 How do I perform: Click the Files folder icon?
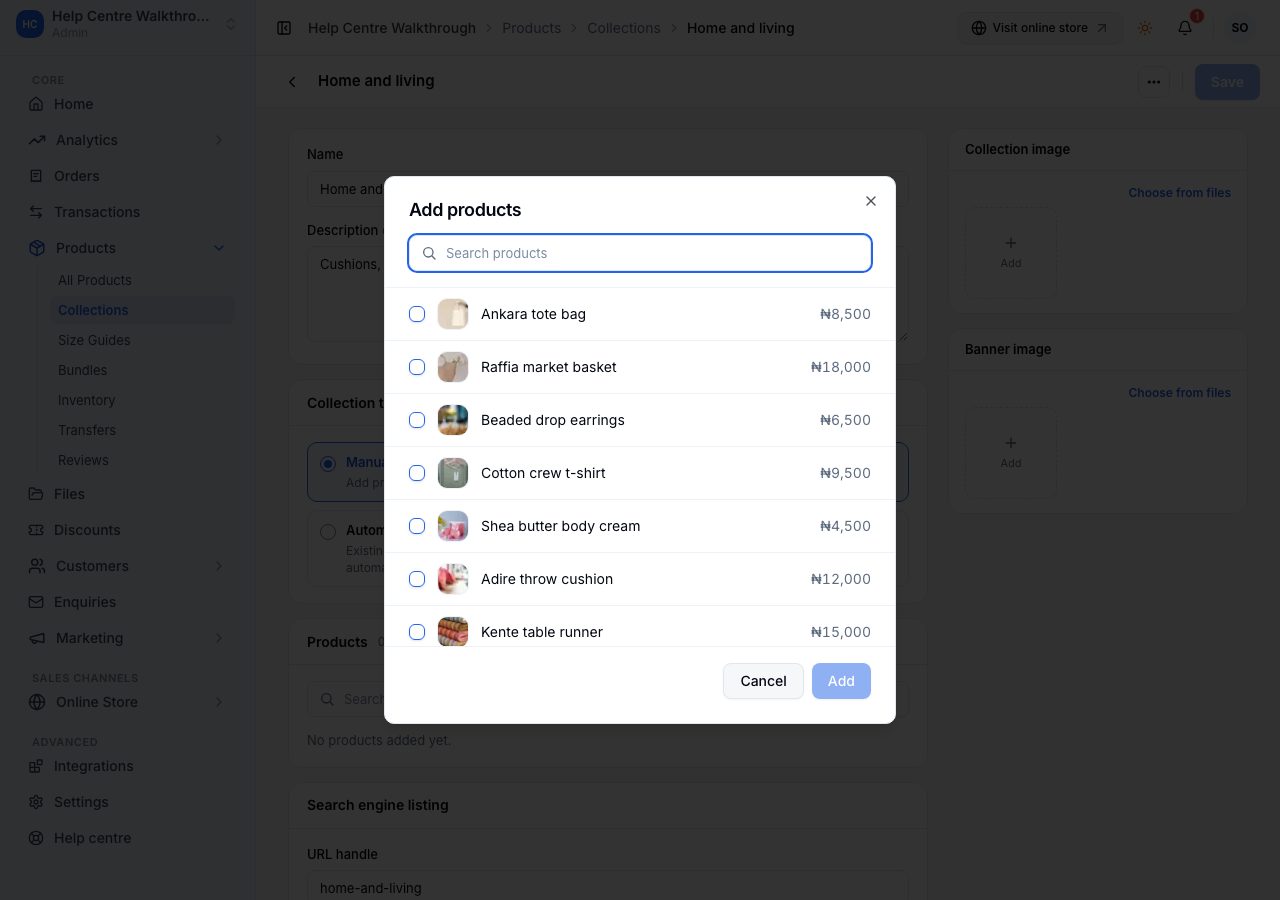pyautogui.click(x=37, y=494)
